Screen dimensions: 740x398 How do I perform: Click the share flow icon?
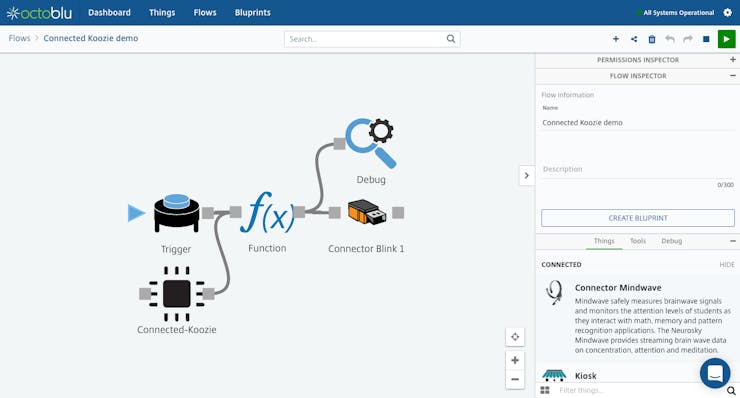pos(634,39)
